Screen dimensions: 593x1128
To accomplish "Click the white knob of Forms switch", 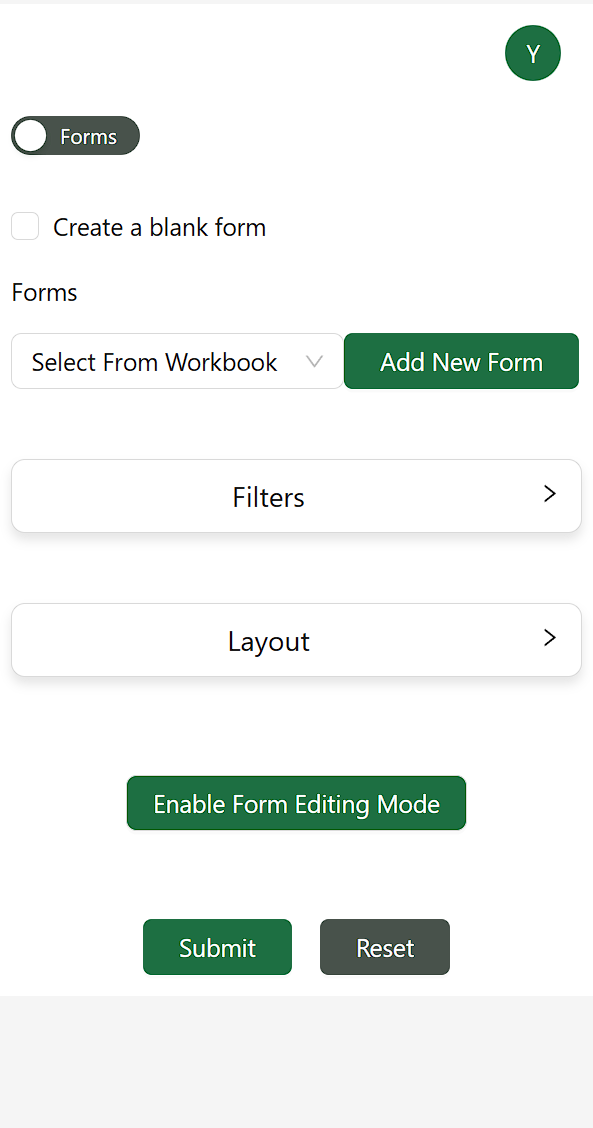I will coord(30,136).
